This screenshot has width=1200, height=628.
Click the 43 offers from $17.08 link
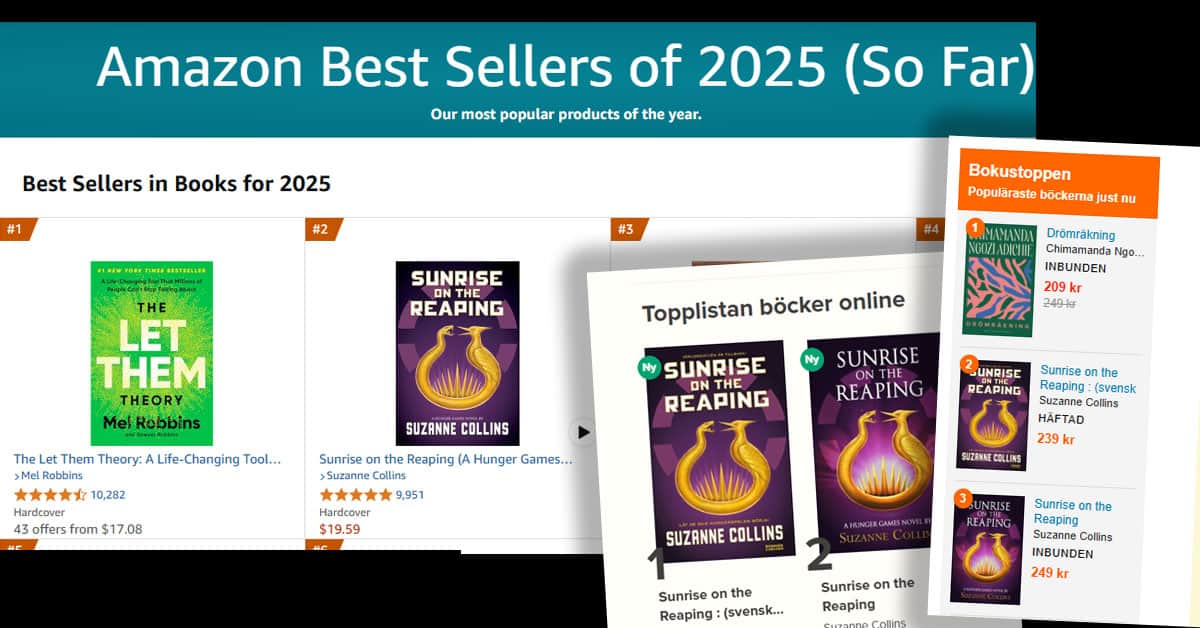78,529
